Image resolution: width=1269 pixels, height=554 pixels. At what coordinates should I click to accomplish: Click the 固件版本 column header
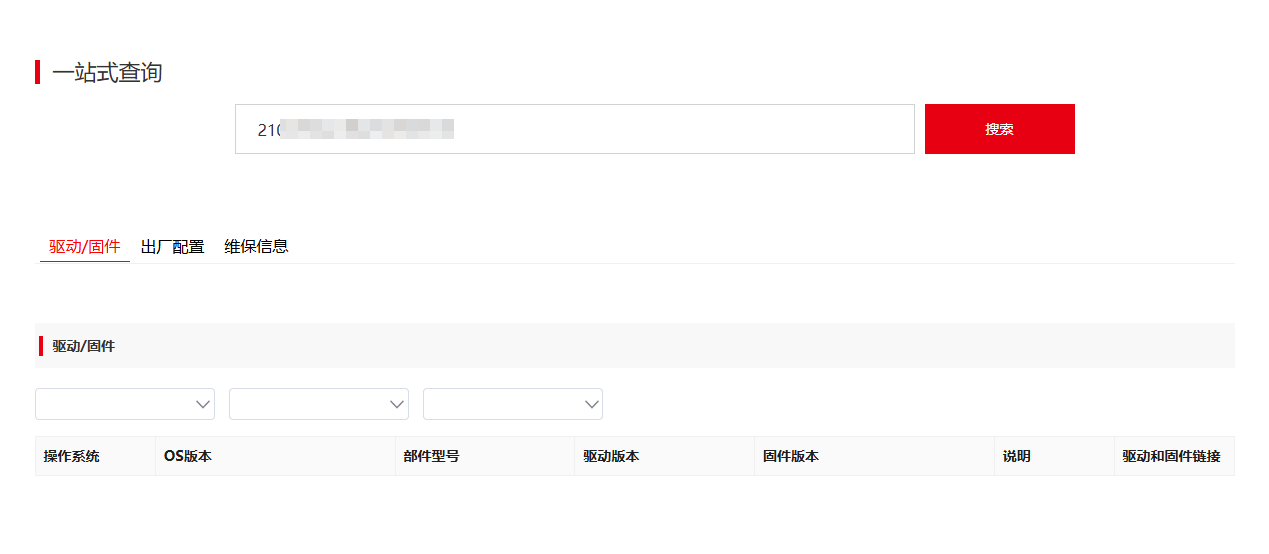tap(790, 456)
